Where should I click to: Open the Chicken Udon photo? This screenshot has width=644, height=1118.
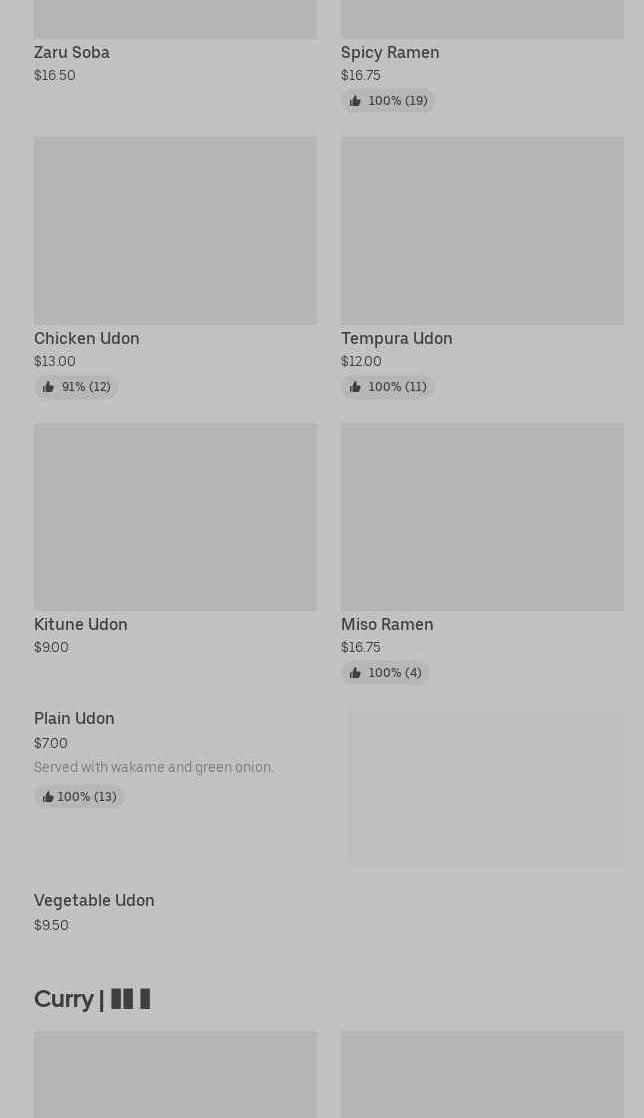pyautogui.click(x=175, y=231)
